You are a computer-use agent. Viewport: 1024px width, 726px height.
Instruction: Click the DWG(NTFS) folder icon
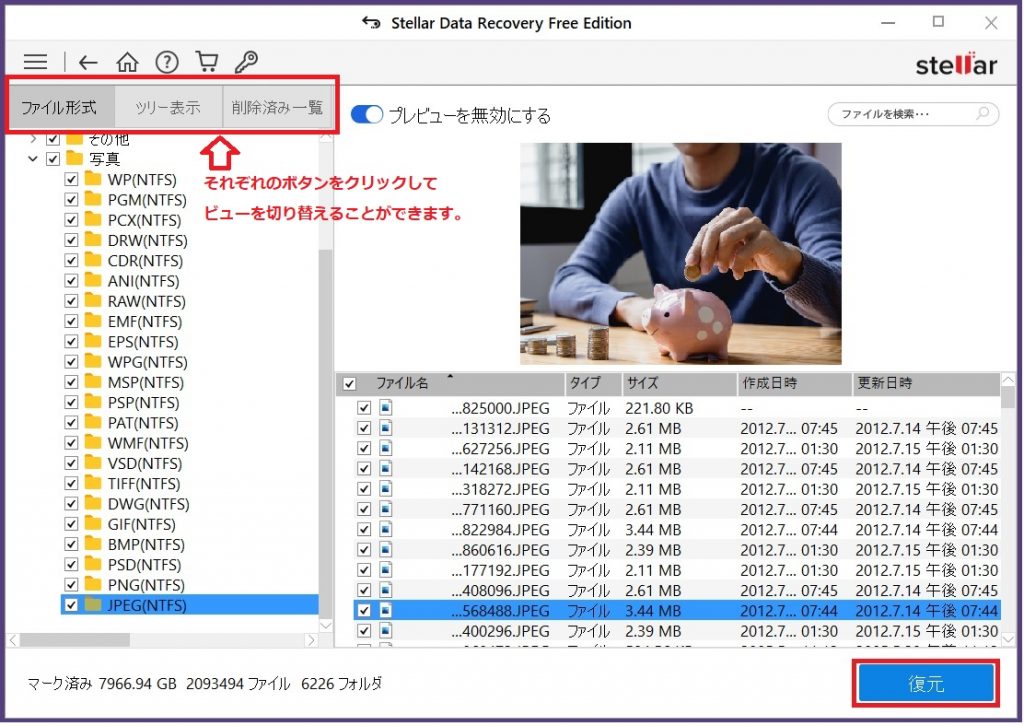(x=93, y=503)
